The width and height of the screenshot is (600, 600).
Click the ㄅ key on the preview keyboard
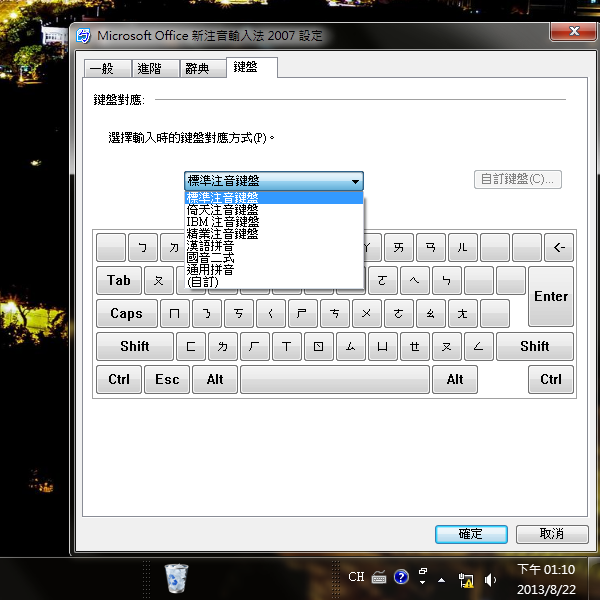(143, 248)
